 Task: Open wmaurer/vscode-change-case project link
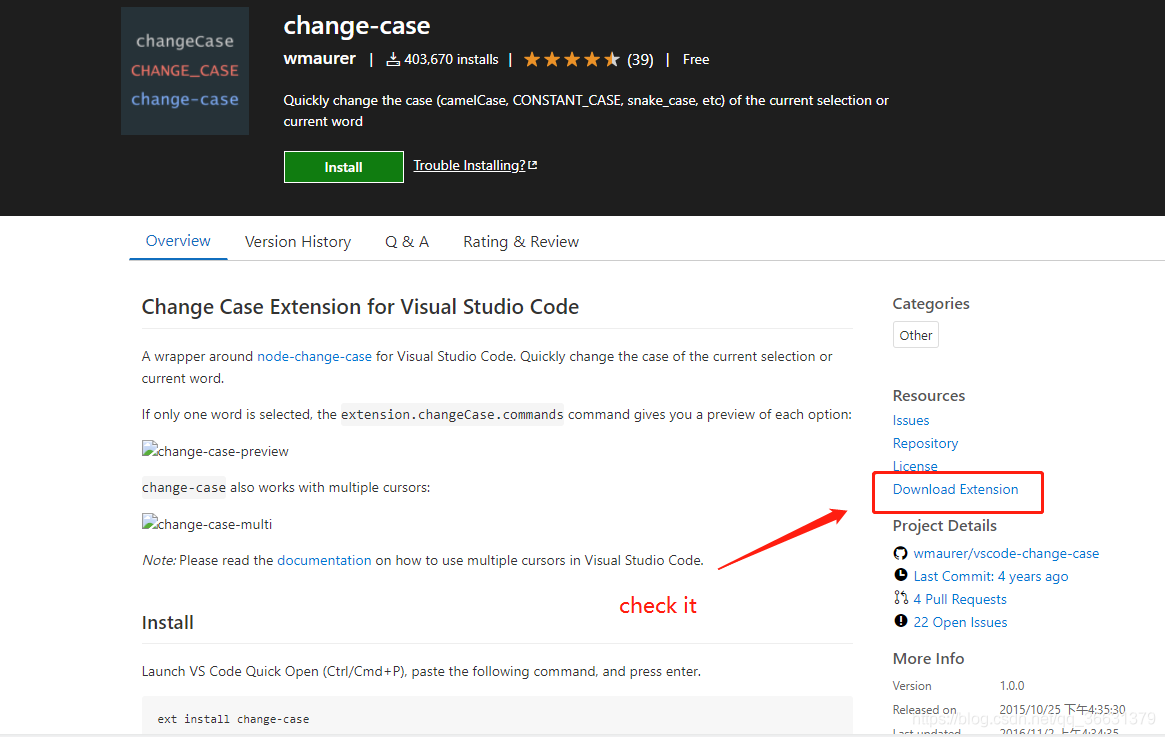(1006, 553)
